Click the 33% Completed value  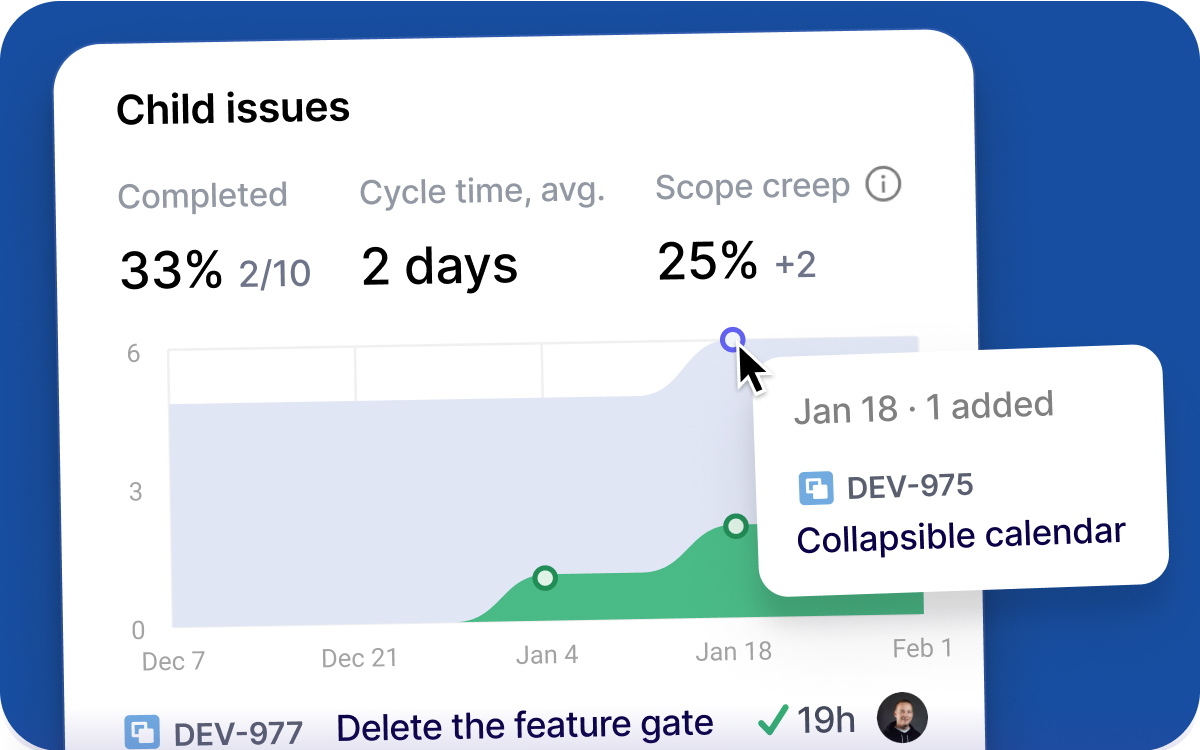(171, 270)
